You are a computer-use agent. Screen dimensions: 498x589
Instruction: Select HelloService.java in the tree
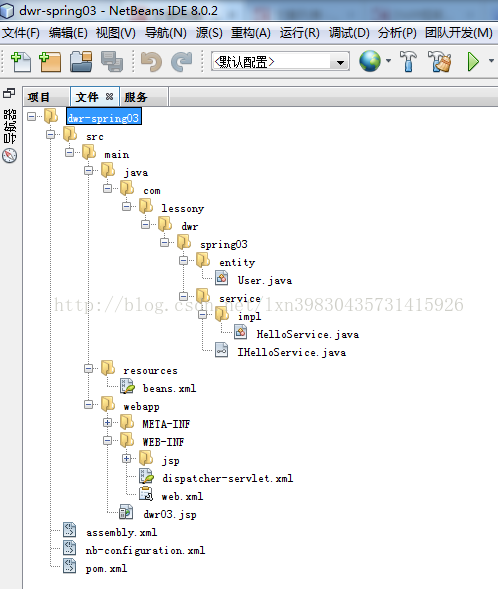pos(308,334)
